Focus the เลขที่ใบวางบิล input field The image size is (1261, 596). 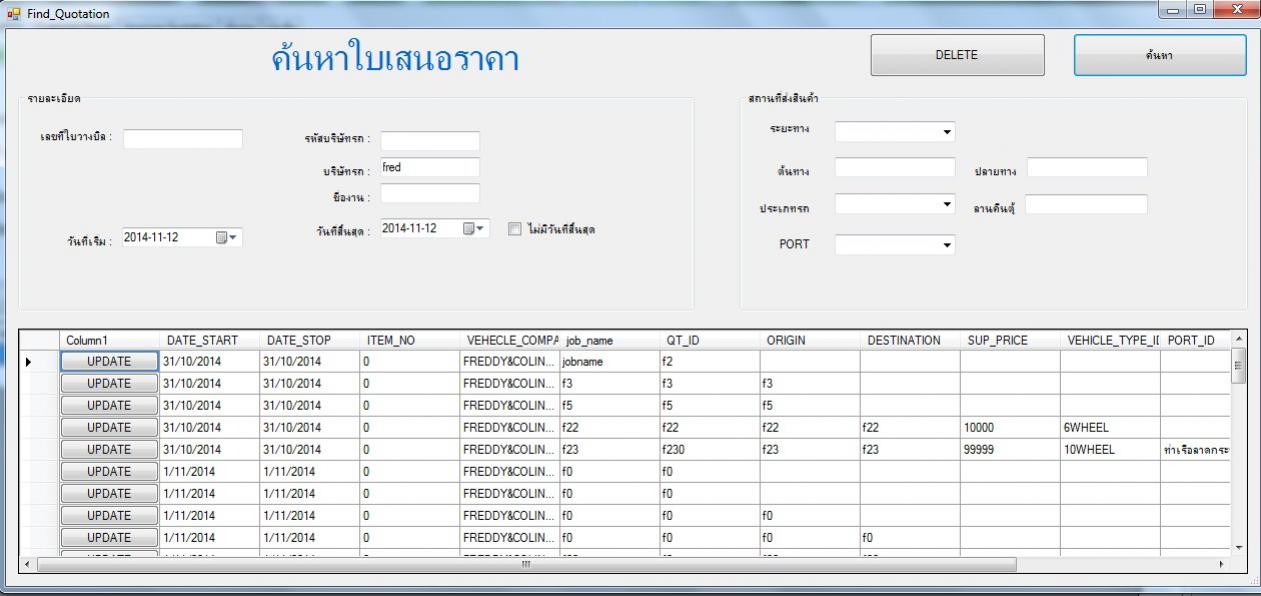183,139
